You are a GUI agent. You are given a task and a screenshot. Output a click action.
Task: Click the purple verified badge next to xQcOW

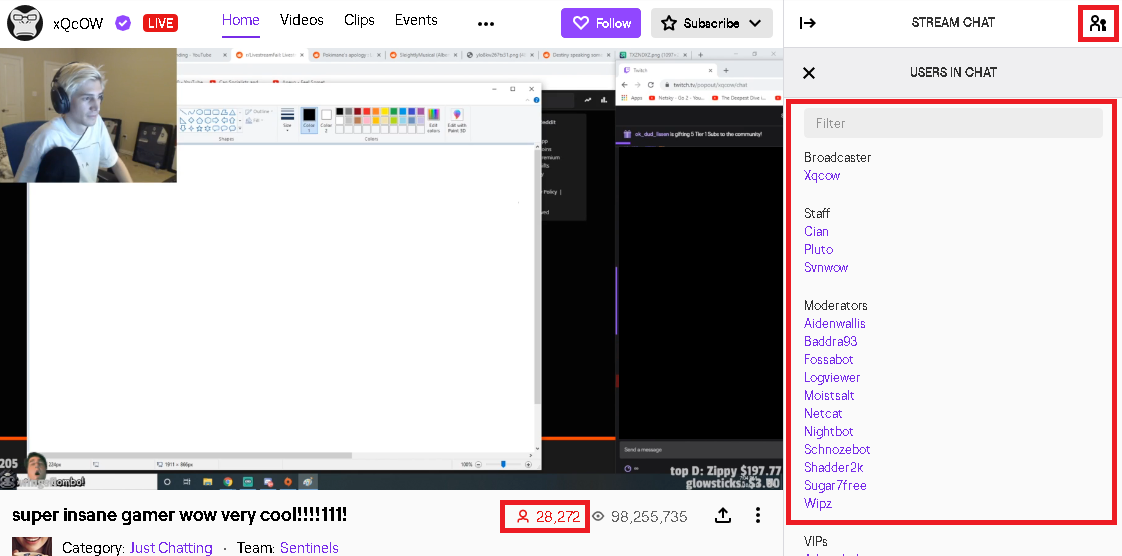pyautogui.click(x=123, y=23)
